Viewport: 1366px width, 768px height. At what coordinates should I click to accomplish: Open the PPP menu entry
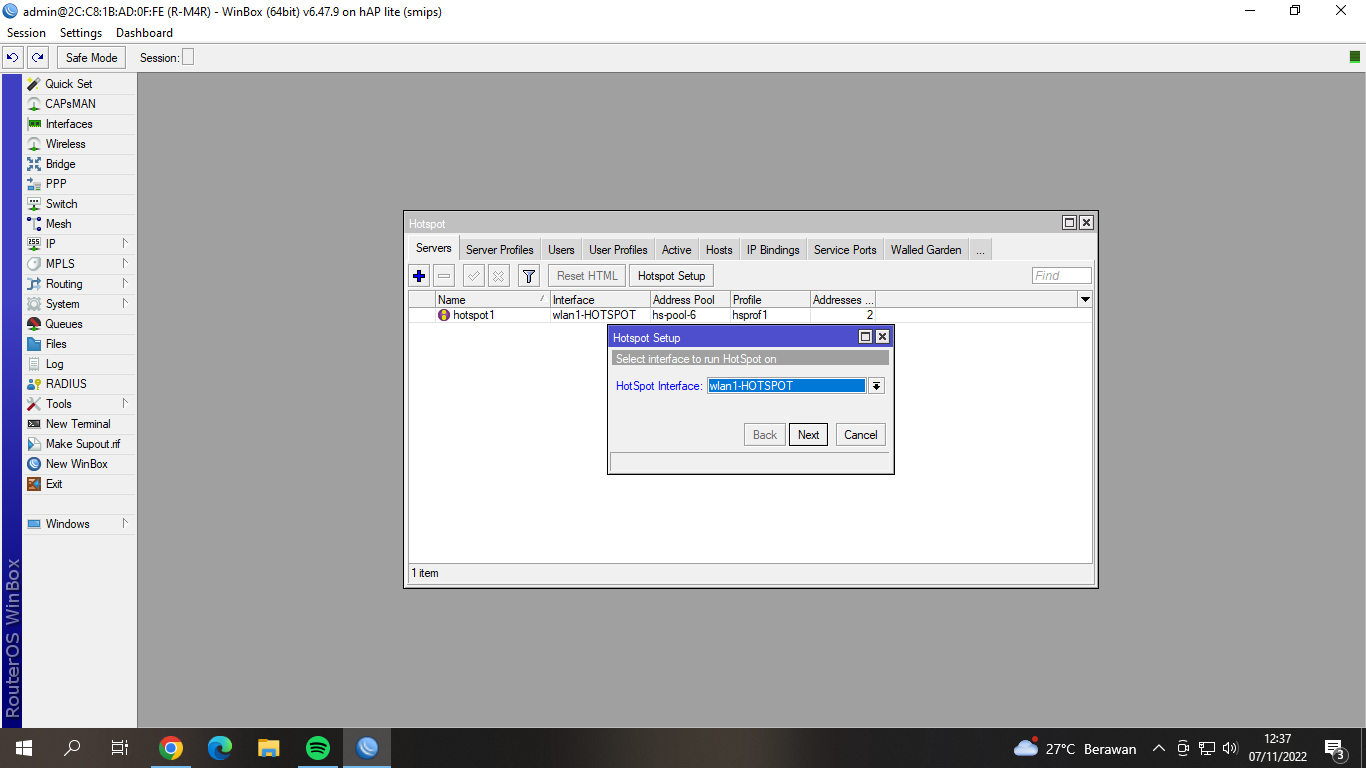[80, 184]
